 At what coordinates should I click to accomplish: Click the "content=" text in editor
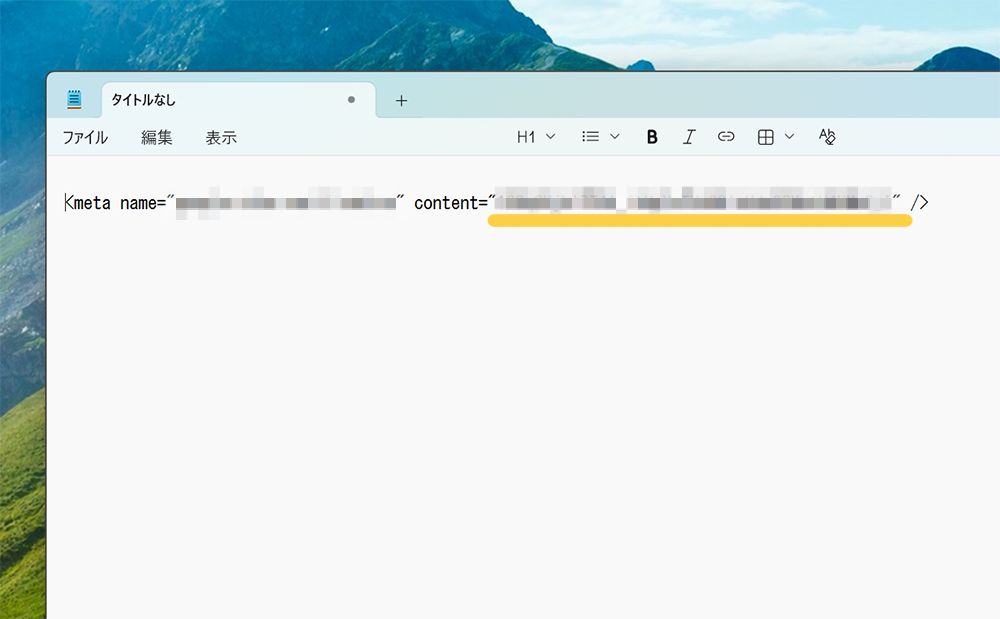point(450,203)
